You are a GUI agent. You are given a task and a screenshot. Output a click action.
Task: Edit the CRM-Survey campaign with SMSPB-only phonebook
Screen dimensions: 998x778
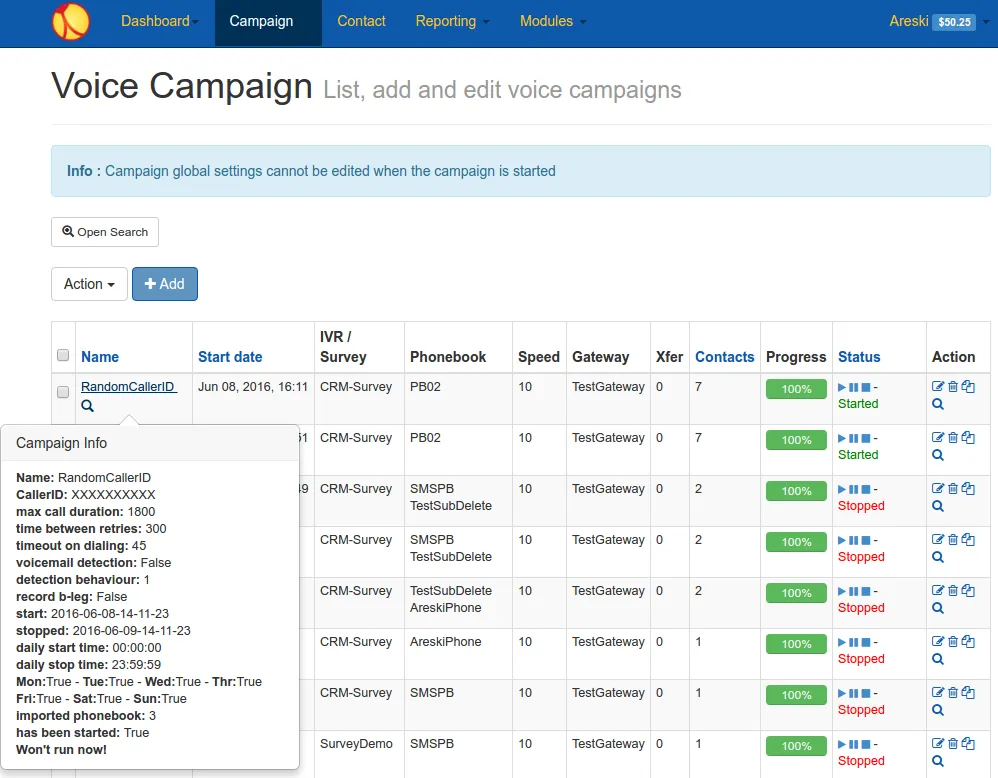(938, 692)
